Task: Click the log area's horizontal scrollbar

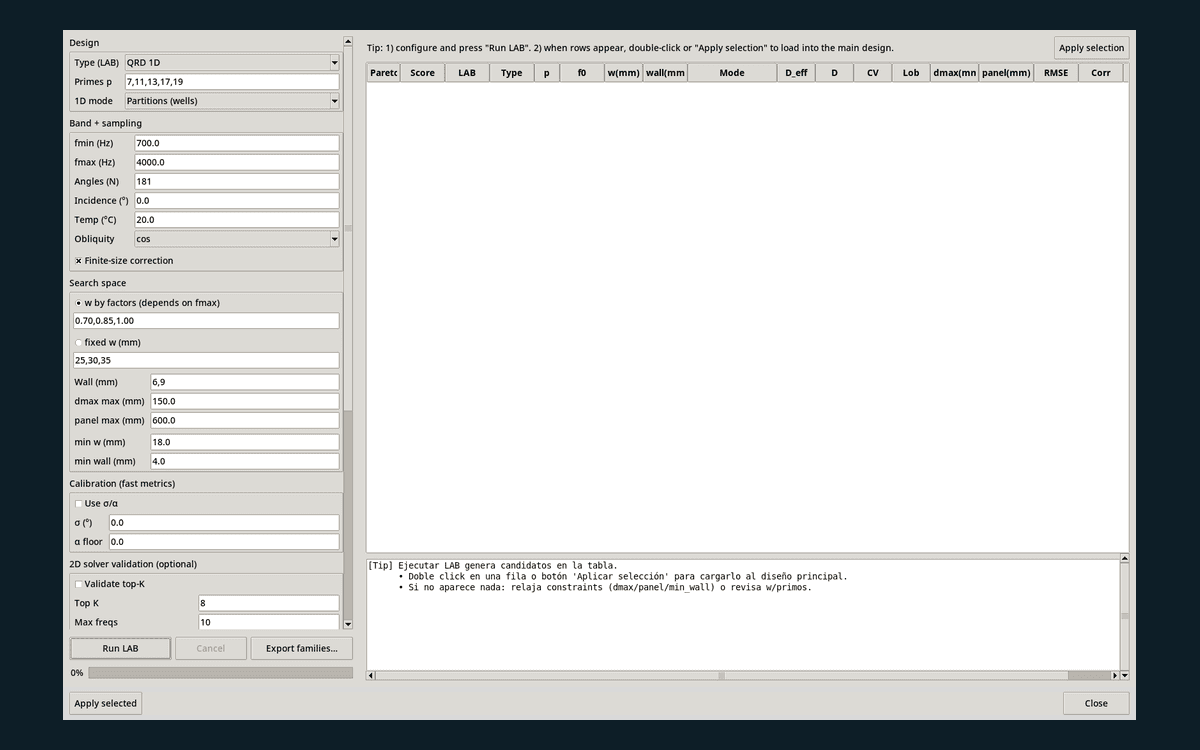Action: pyautogui.click(x=744, y=675)
